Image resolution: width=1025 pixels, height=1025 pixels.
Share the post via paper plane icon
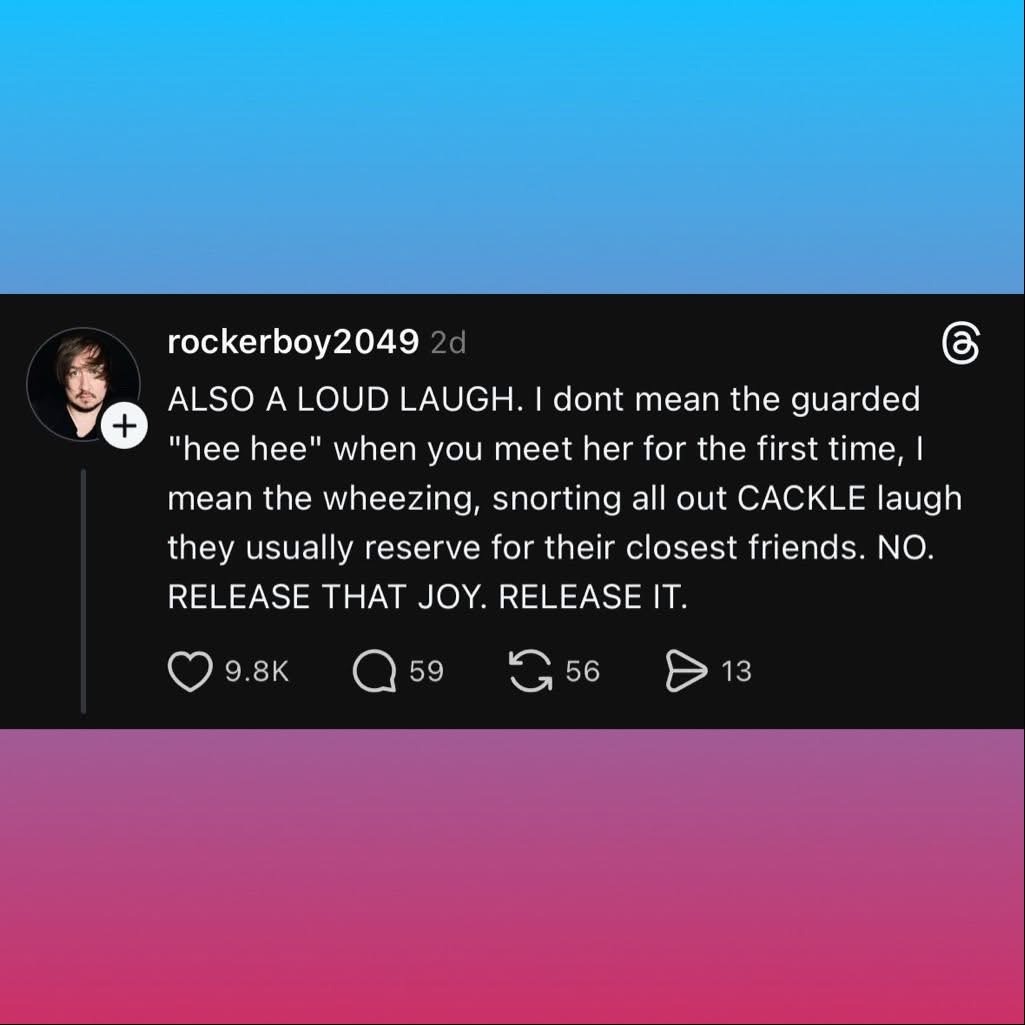[685, 671]
